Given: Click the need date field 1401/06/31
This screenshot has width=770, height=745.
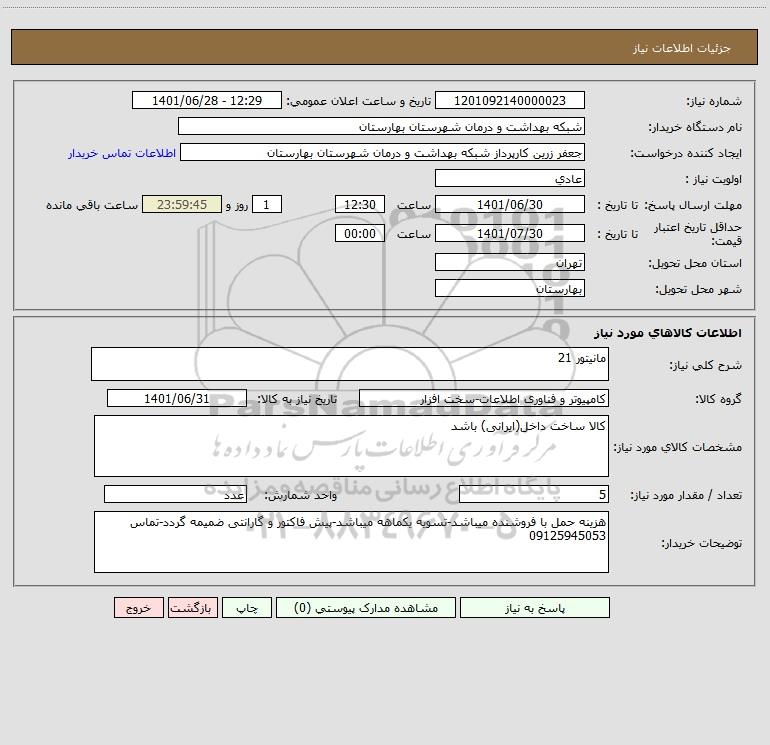Looking at the screenshot, I should click(x=177, y=399).
